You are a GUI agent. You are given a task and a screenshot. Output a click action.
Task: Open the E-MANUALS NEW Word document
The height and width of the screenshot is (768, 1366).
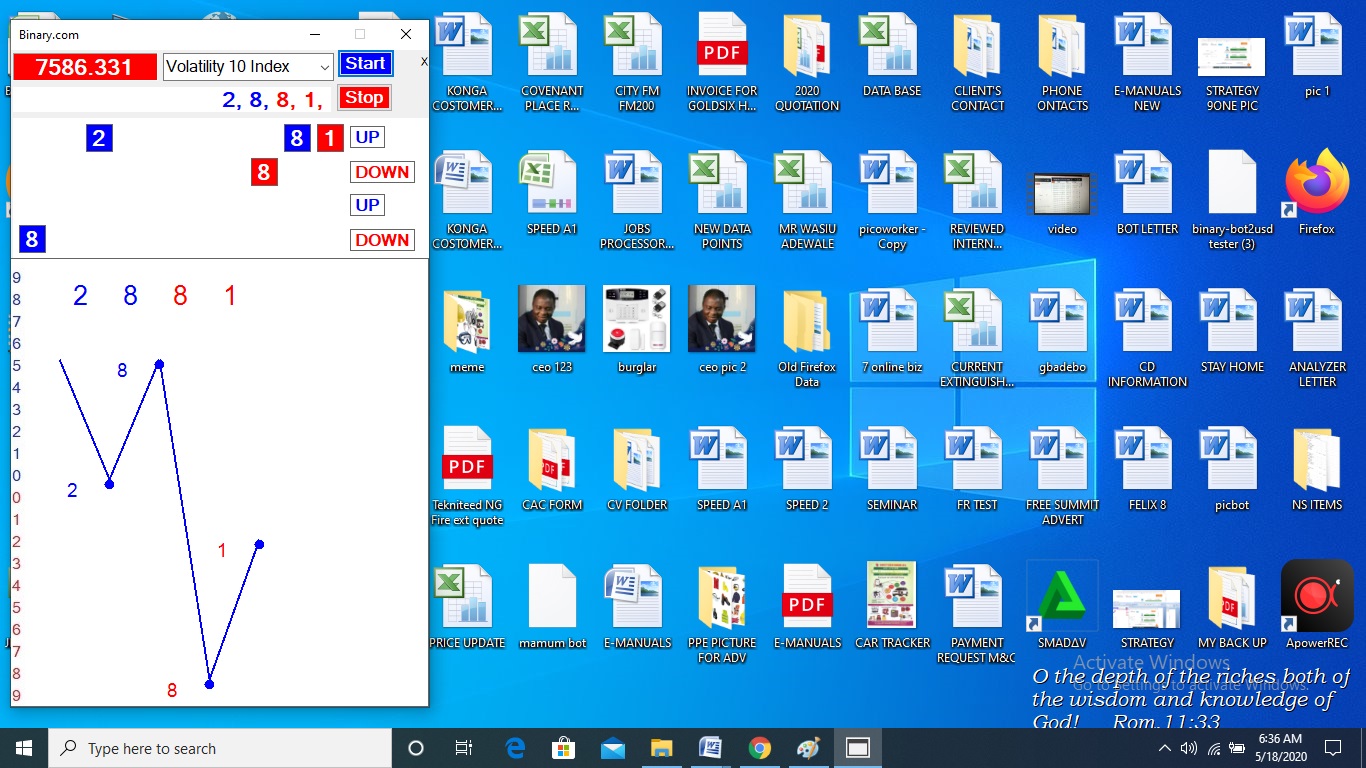point(1147,62)
